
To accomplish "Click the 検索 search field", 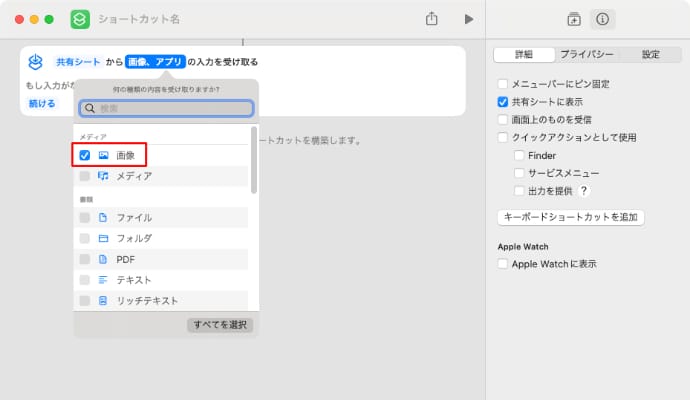I will click(166, 109).
